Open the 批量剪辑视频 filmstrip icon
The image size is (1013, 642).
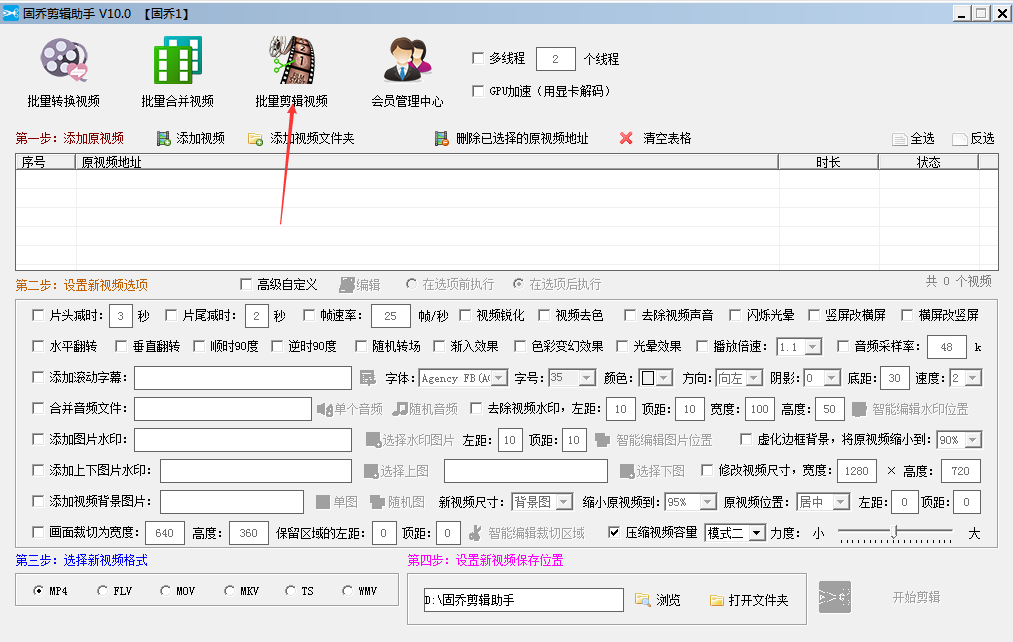pos(292,60)
